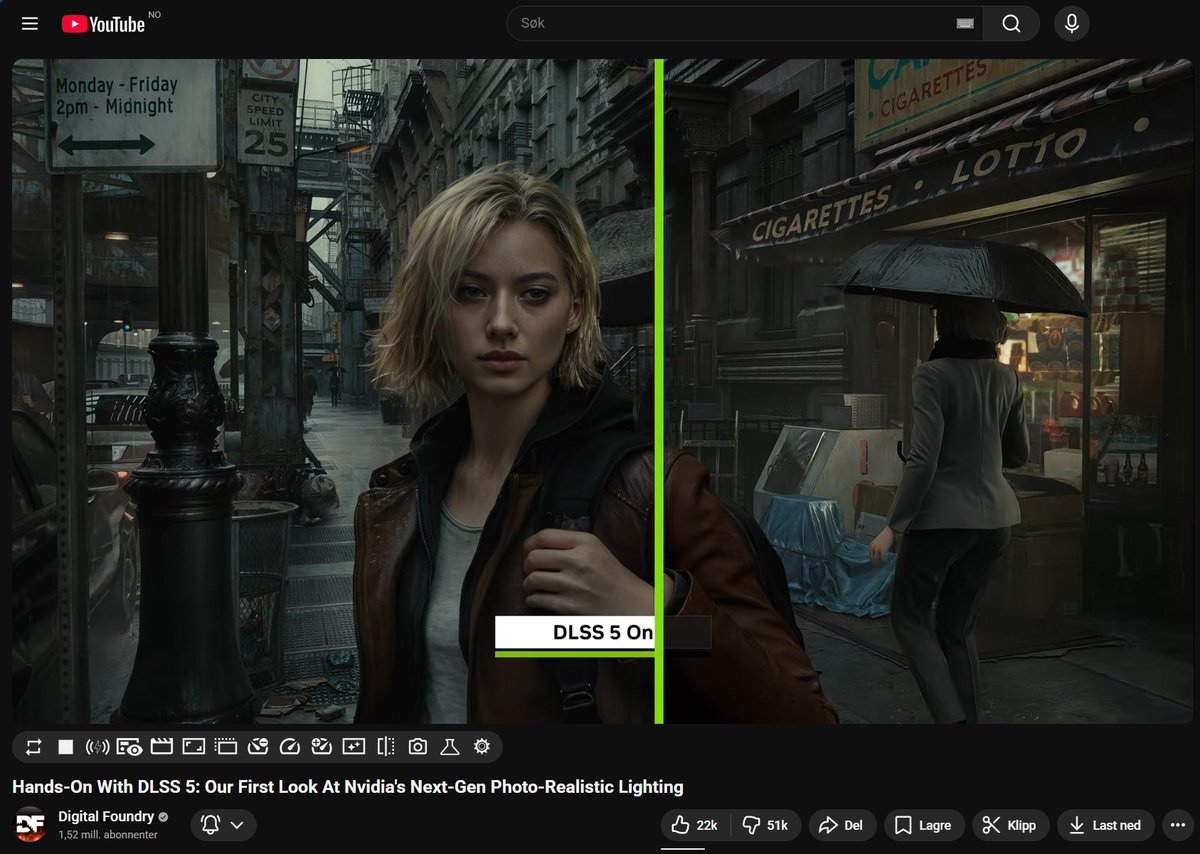The image size is (1200, 854).
Task: Toggle cinema mode clapperboard icon
Action: point(161,747)
